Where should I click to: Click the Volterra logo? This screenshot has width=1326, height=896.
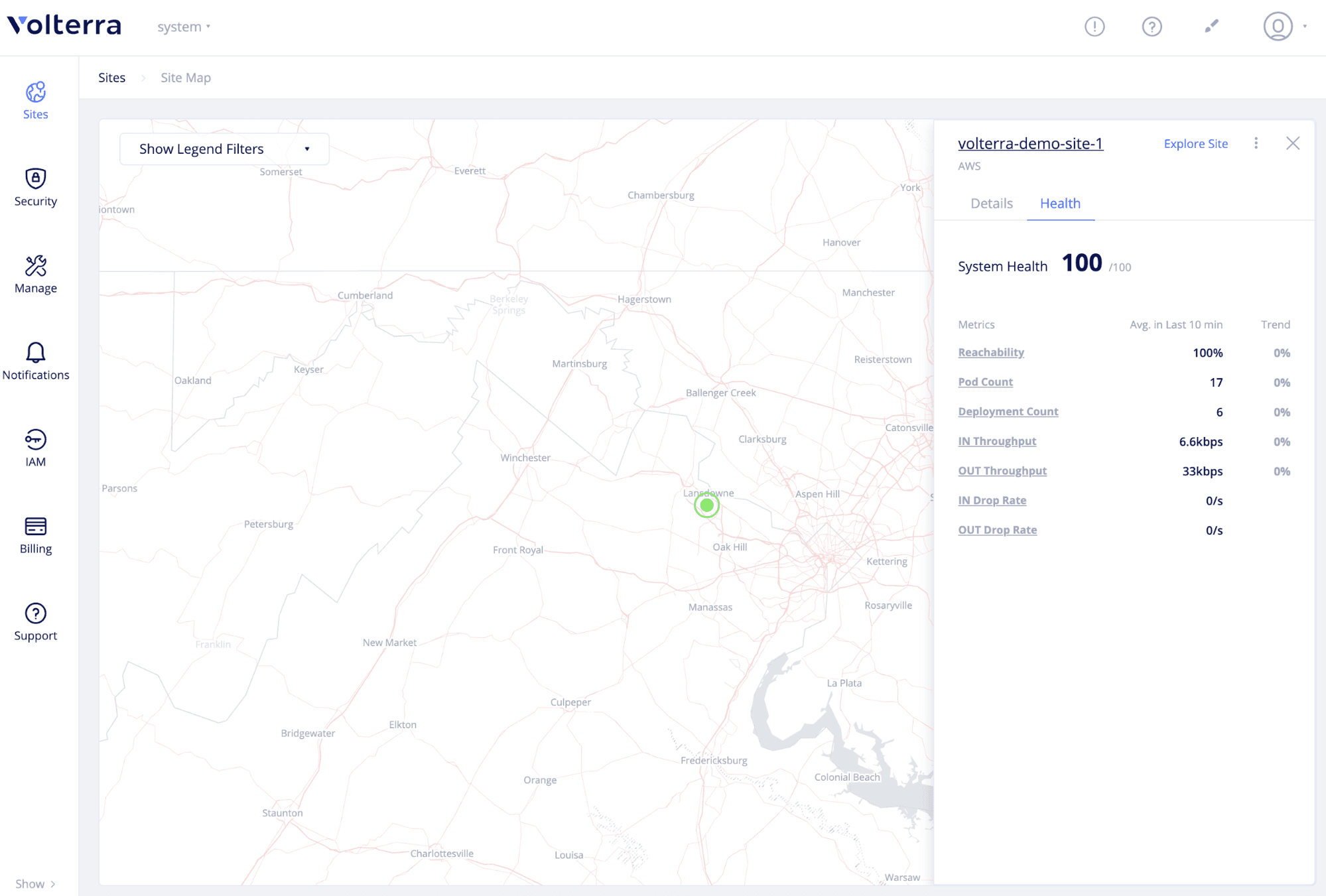click(64, 26)
